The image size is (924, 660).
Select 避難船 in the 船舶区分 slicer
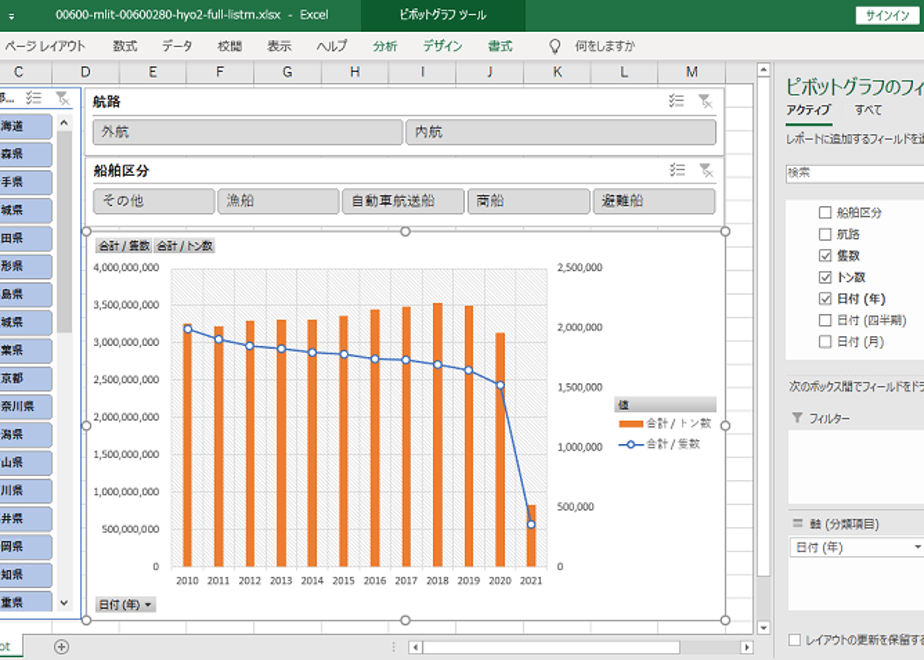[x=654, y=201]
